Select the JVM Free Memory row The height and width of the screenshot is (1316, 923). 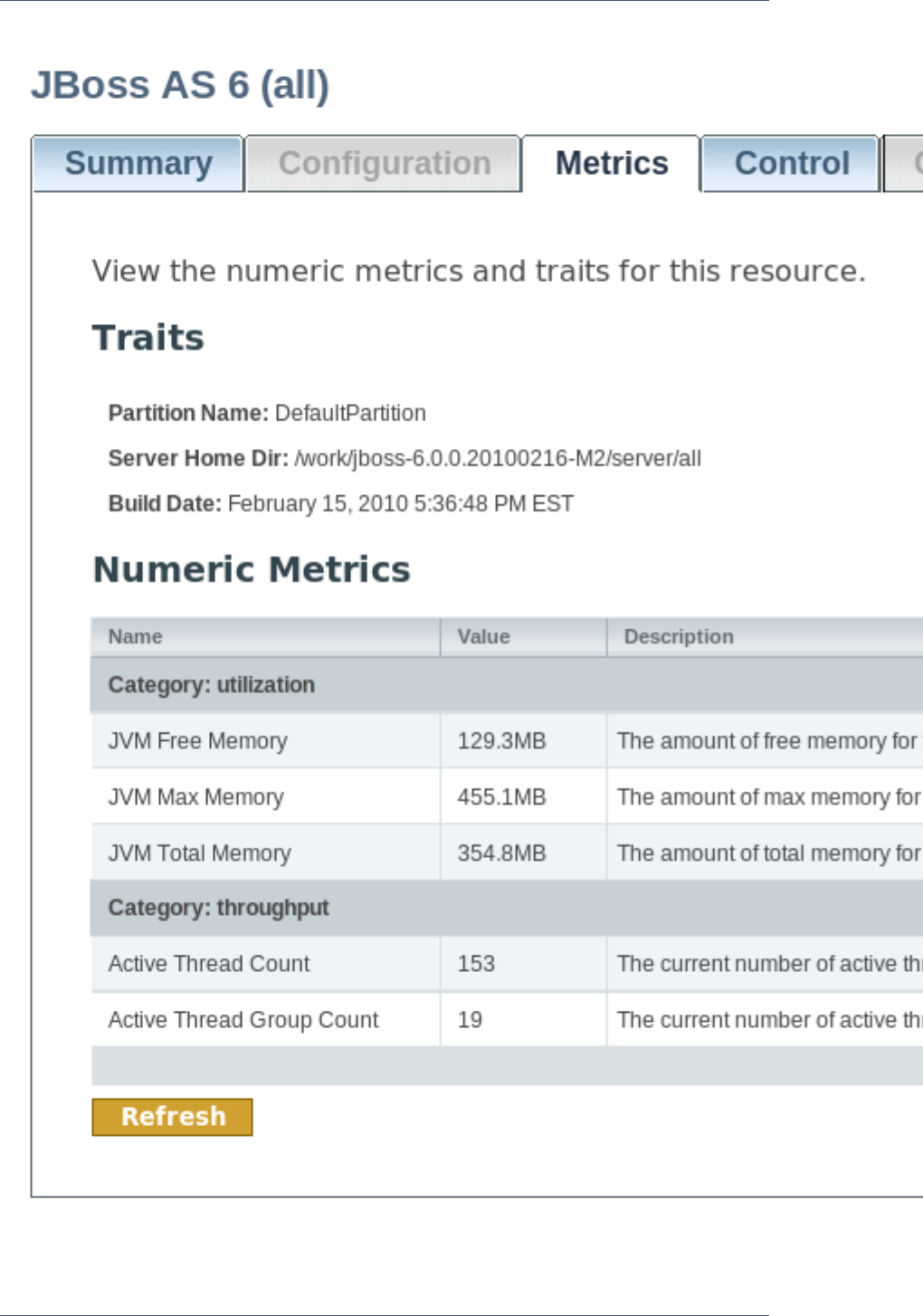tap(198, 741)
